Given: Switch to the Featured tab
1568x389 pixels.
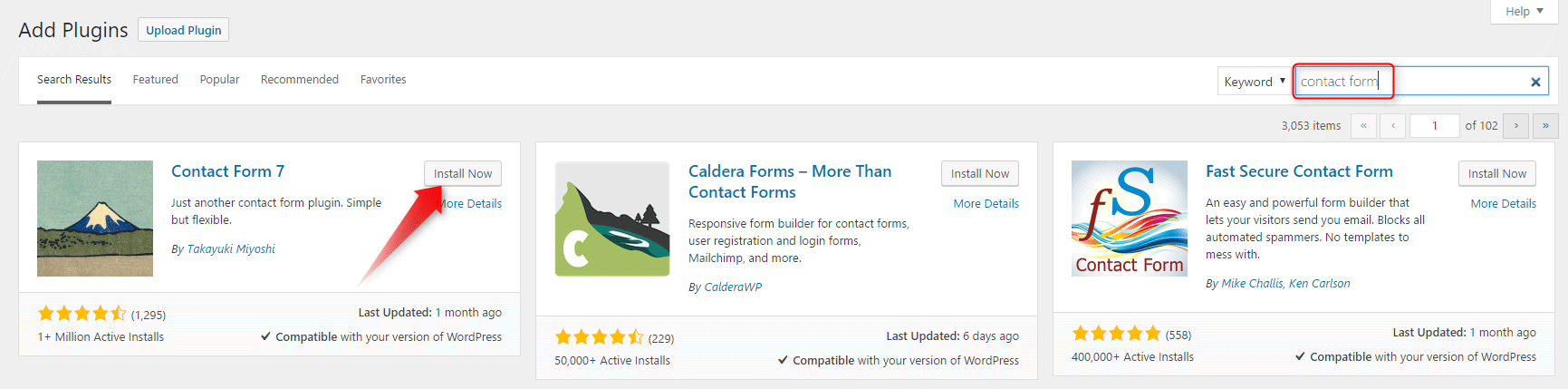Looking at the screenshot, I should pos(156,80).
